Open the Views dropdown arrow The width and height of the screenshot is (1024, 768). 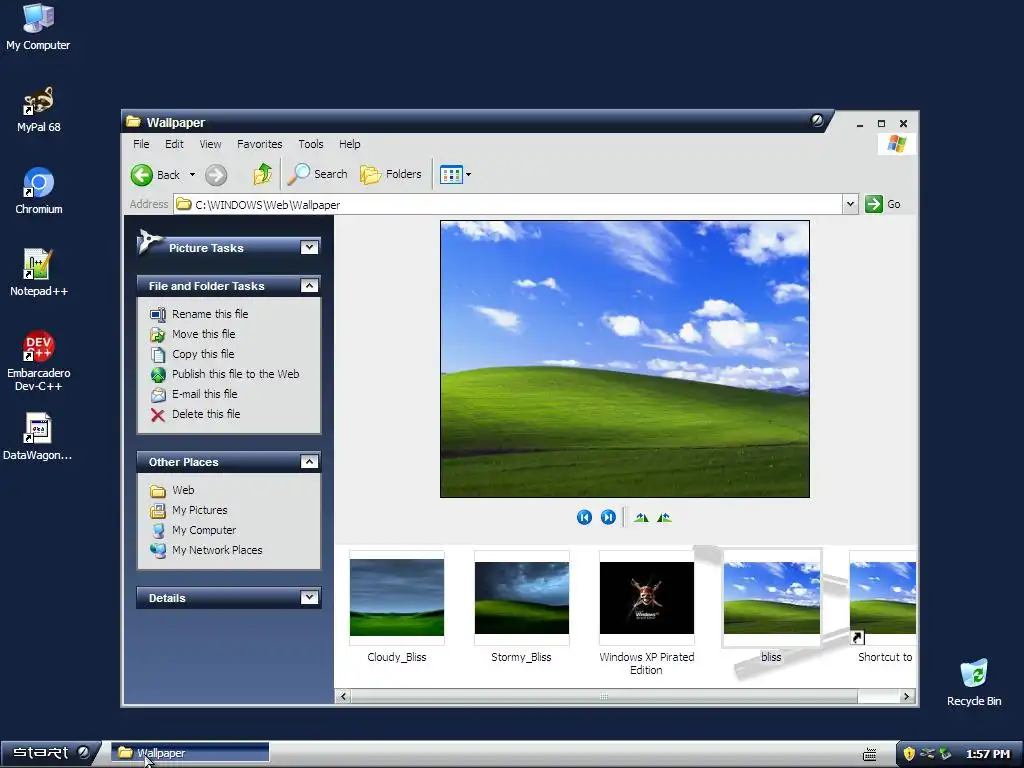pos(468,174)
